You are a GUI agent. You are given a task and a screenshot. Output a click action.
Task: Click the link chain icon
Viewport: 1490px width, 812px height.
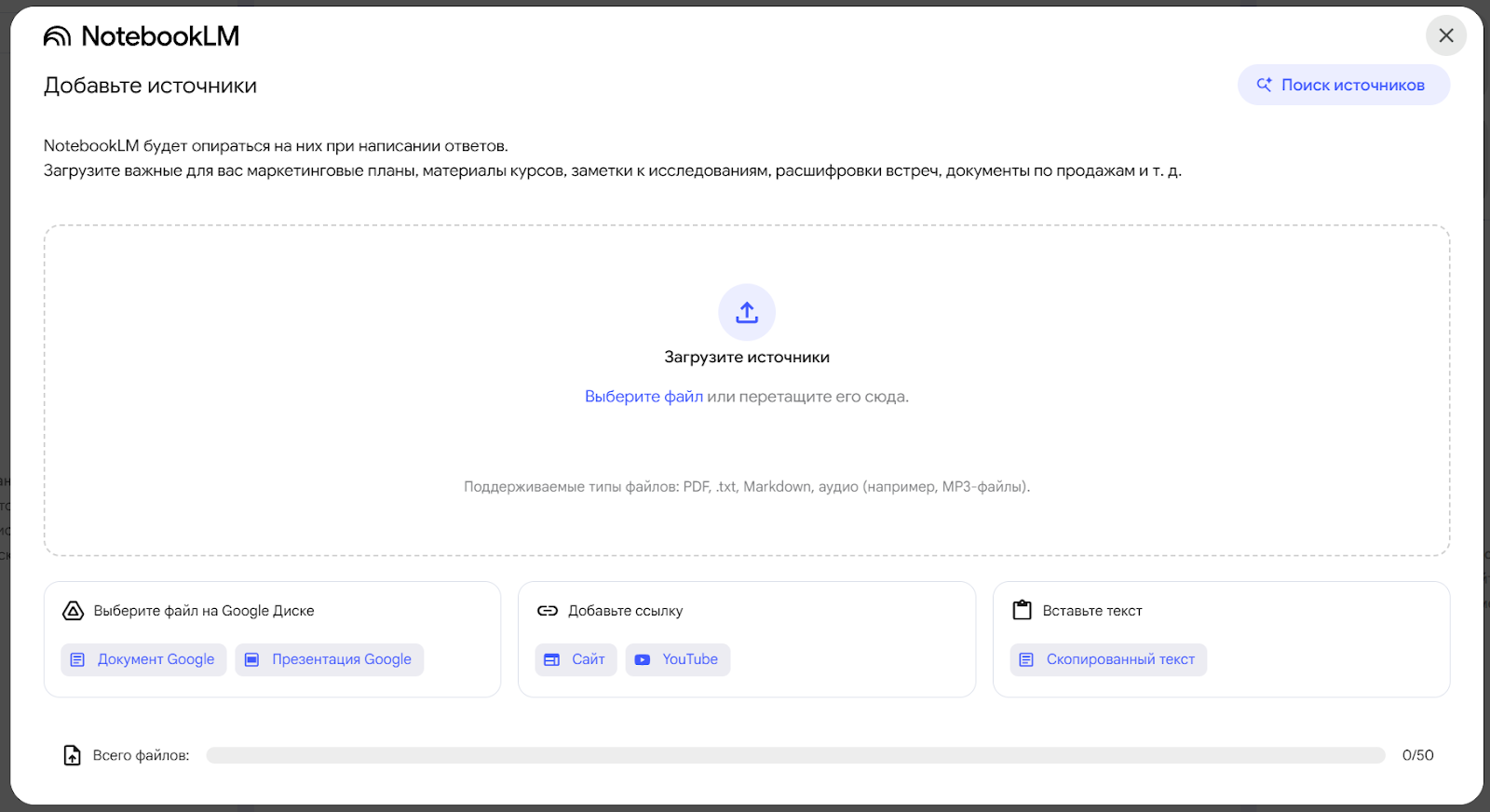coord(548,611)
